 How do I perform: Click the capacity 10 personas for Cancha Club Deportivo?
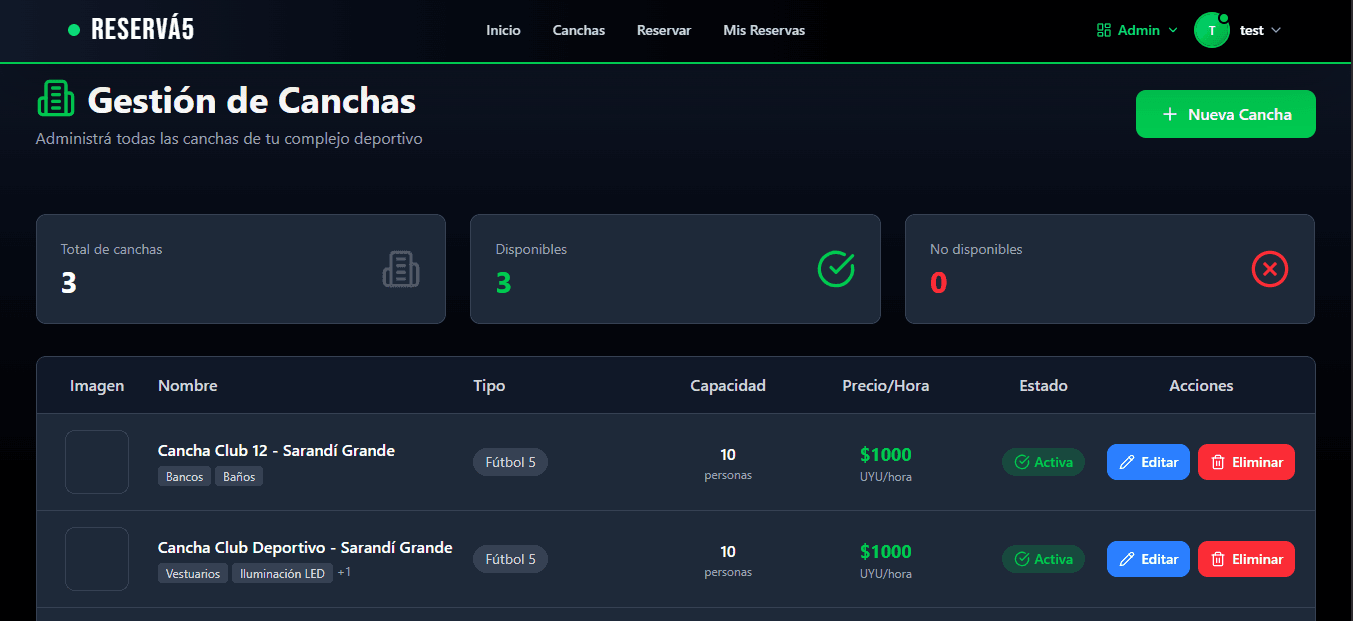[x=728, y=560]
